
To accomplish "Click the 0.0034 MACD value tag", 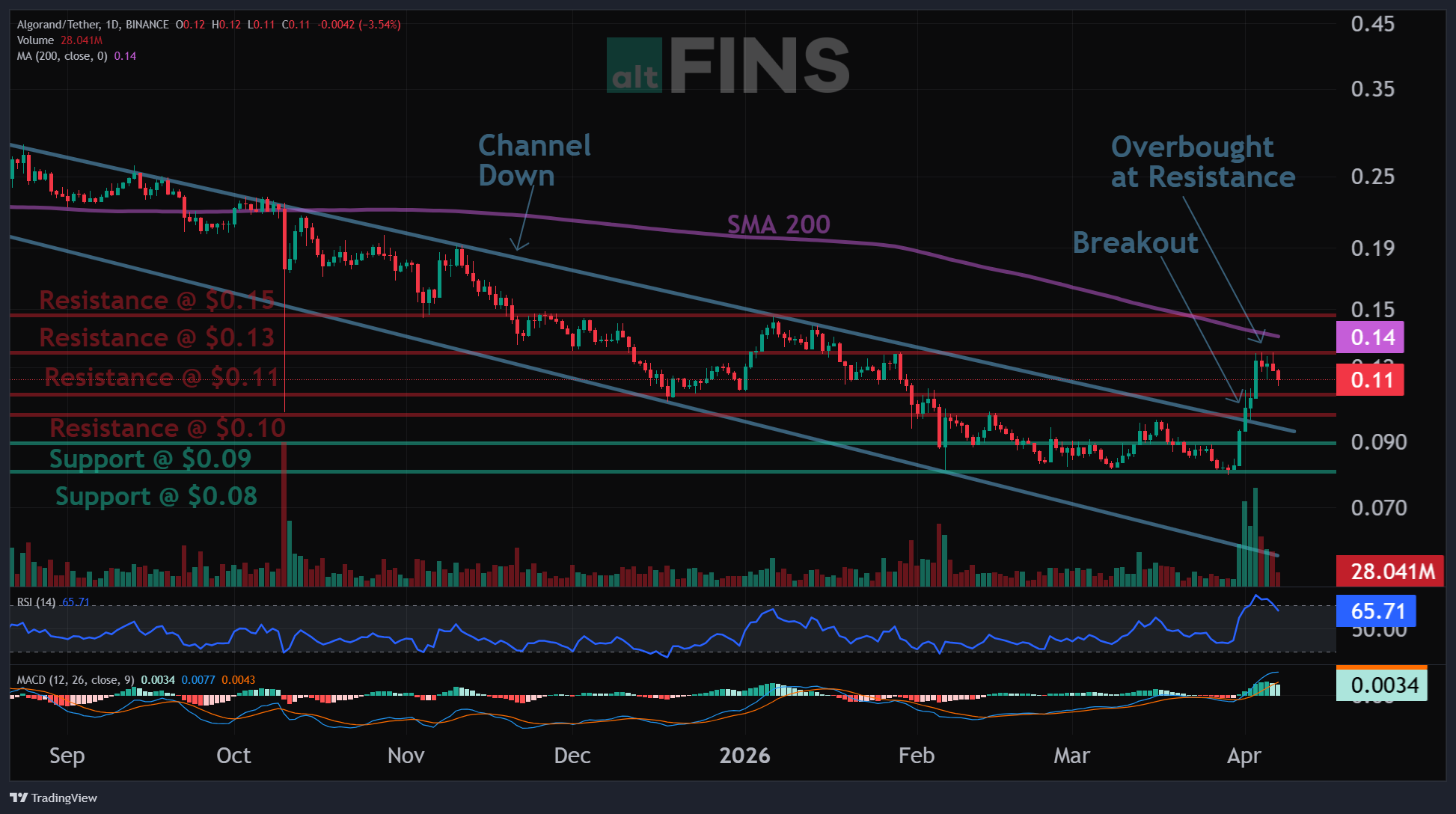I will 1381,685.
